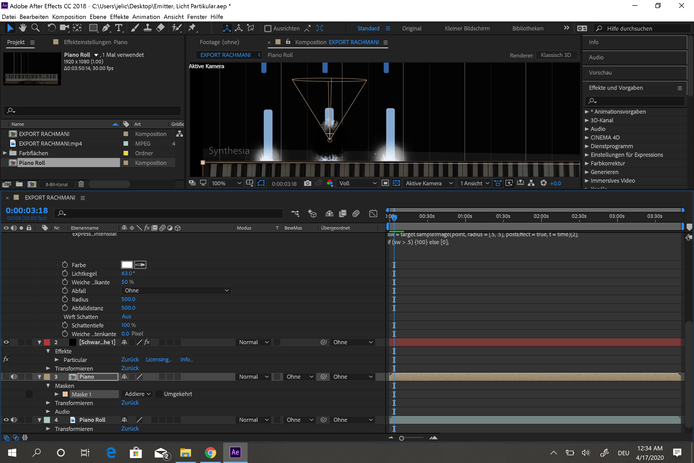Image resolution: width=694 pixels, height=463 pixels.
Task: Select EXPORT RACHMANI.mp4 in project panel
Action: tap(50, 143)
